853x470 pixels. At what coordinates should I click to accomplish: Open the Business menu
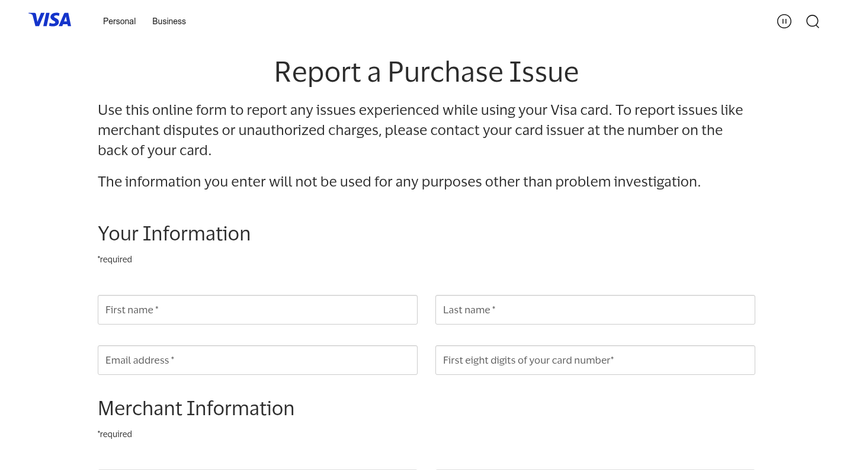169,21
